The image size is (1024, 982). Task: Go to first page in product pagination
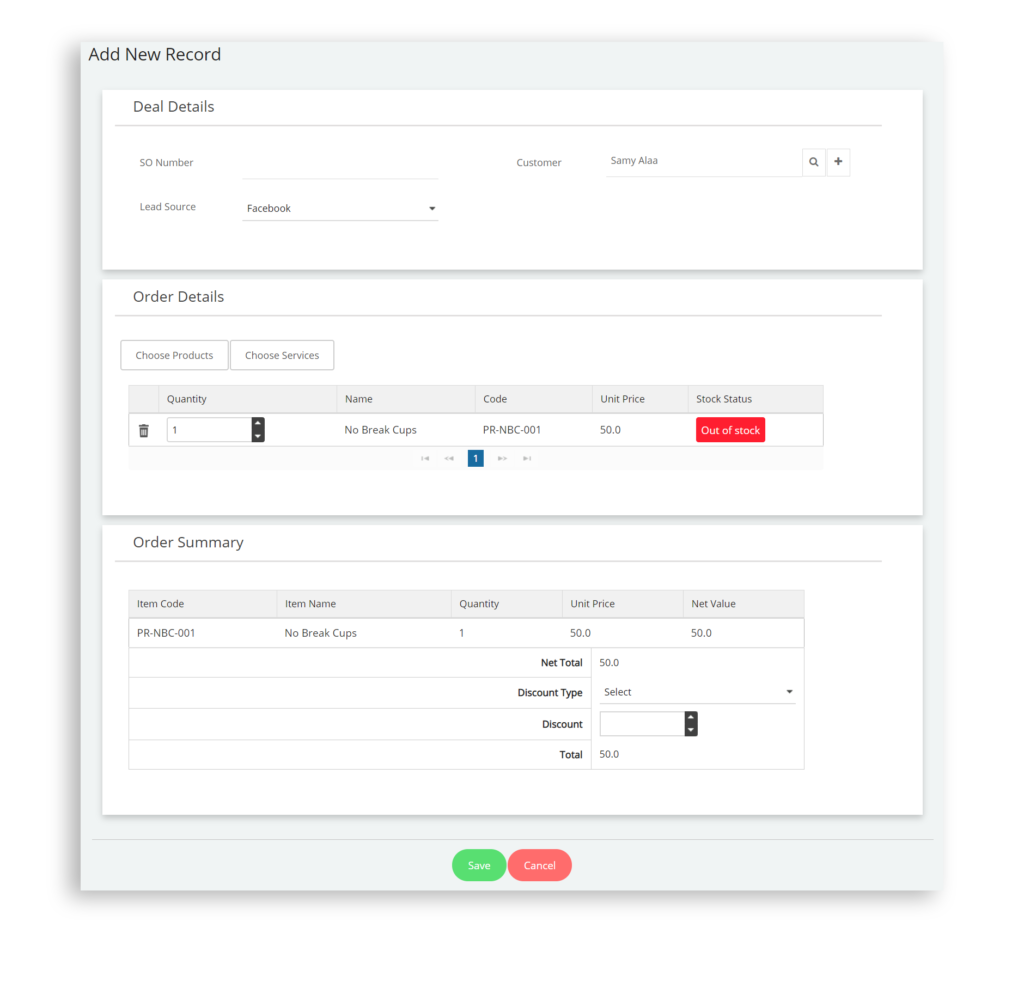click(x=424, y=458)
